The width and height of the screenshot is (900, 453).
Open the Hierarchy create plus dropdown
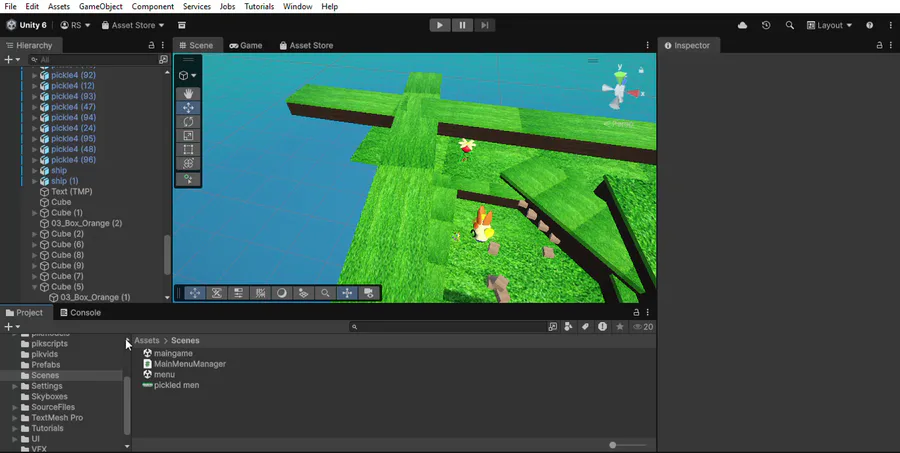pyautogui.click(x=12, y=60)
